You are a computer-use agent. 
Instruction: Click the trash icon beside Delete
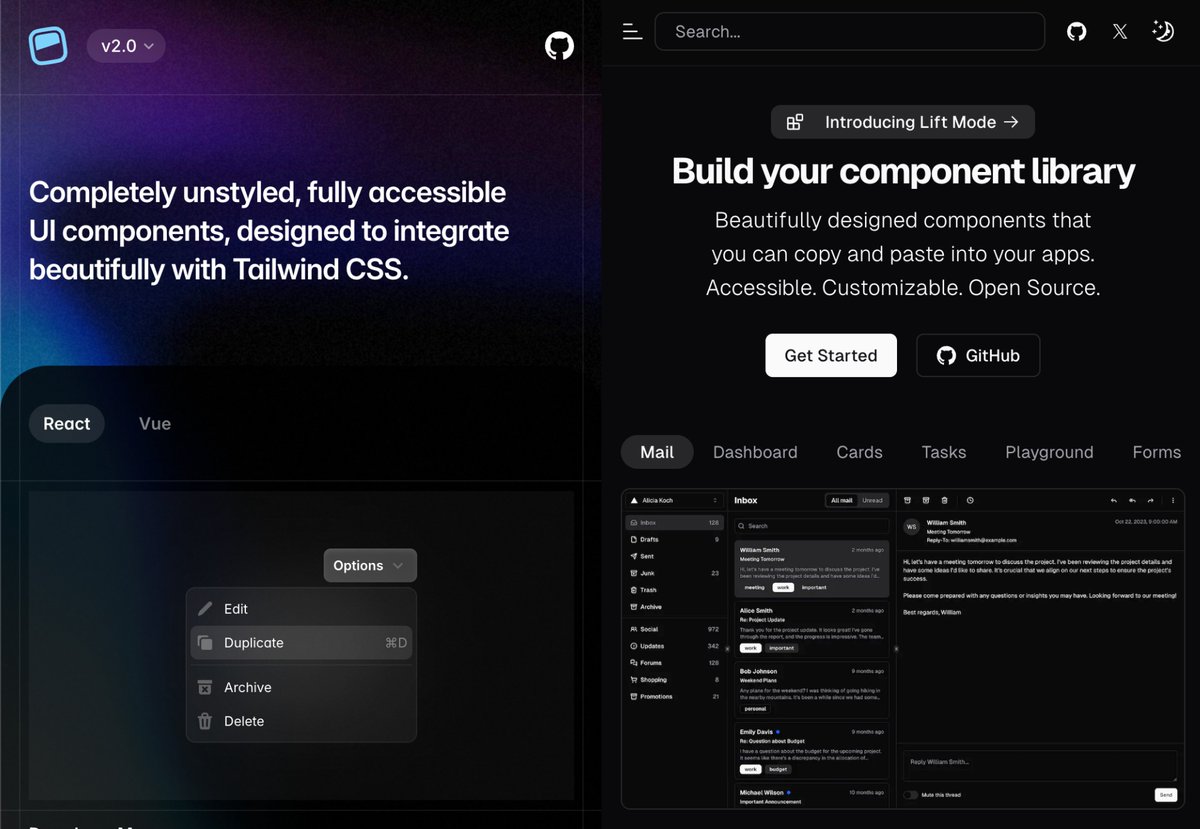(205, 721)
